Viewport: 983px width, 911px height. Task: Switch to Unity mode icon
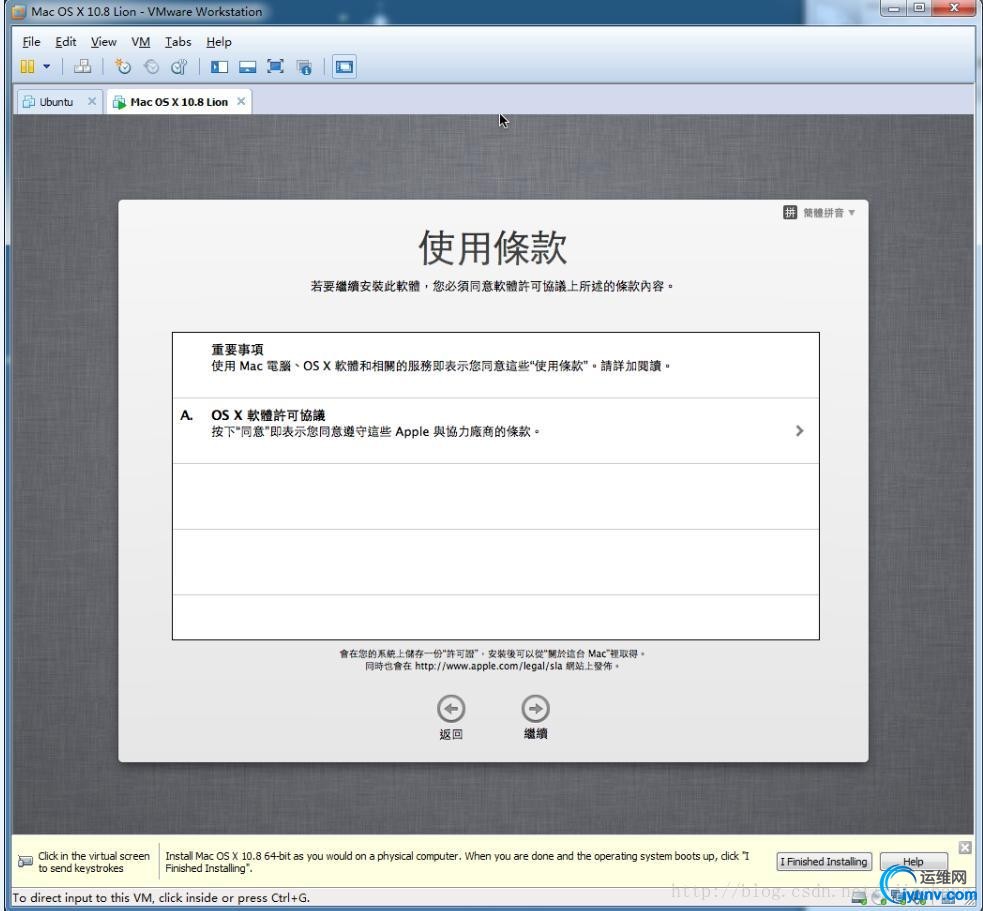[x=304, y=67]
